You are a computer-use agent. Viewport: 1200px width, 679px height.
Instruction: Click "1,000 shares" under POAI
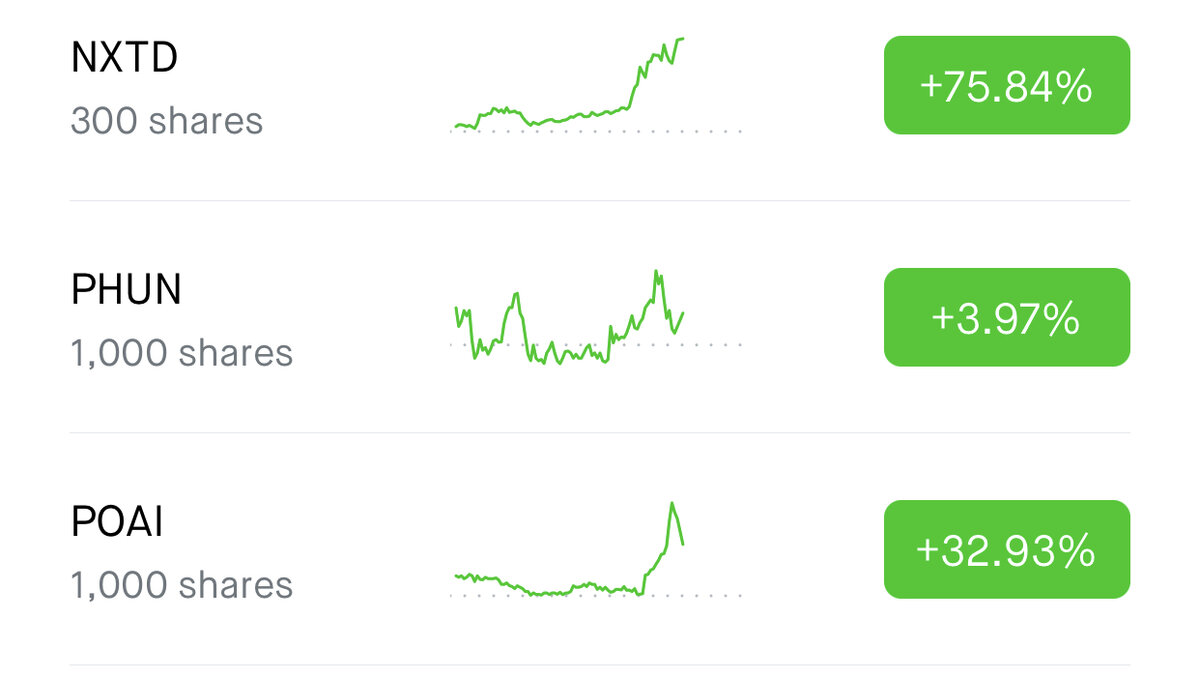[x=182, y=585]
